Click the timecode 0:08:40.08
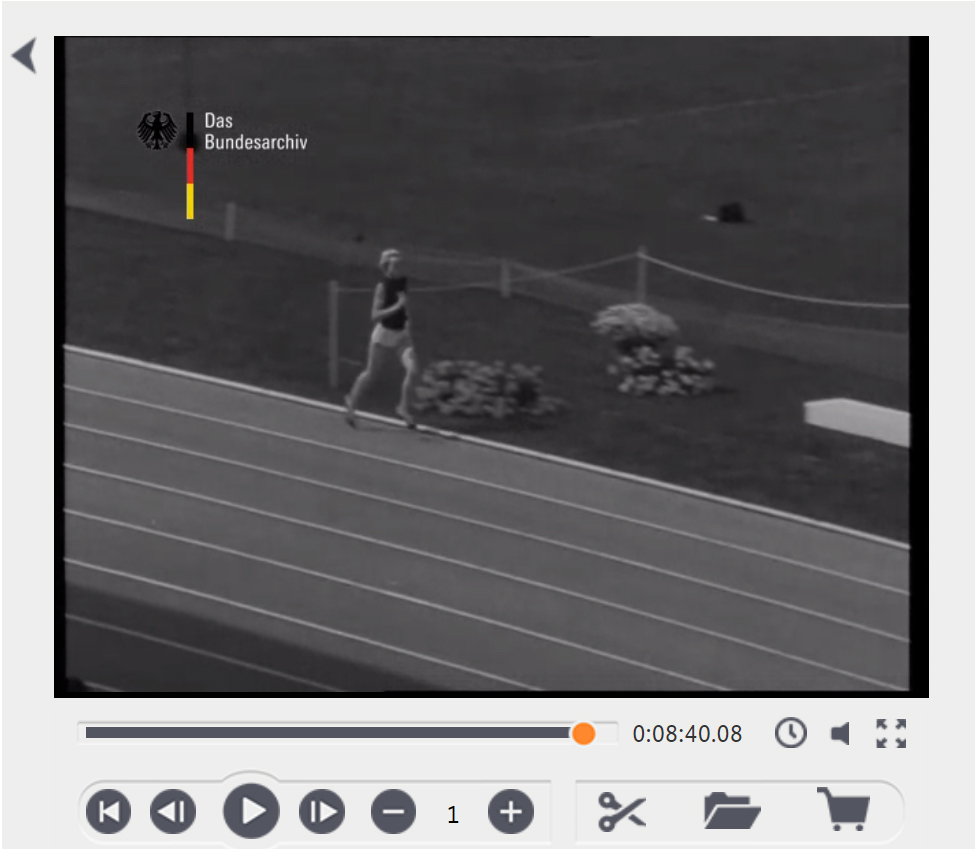The height and width of the screenshot is (849, 975). 687,734
